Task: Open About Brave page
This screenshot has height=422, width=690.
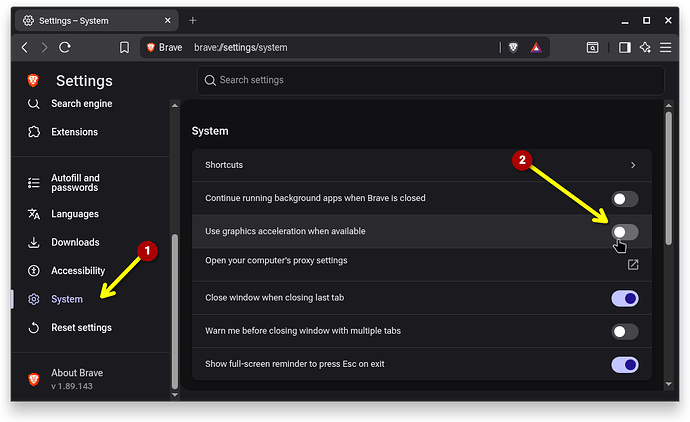Action: [x=77, y=373]
